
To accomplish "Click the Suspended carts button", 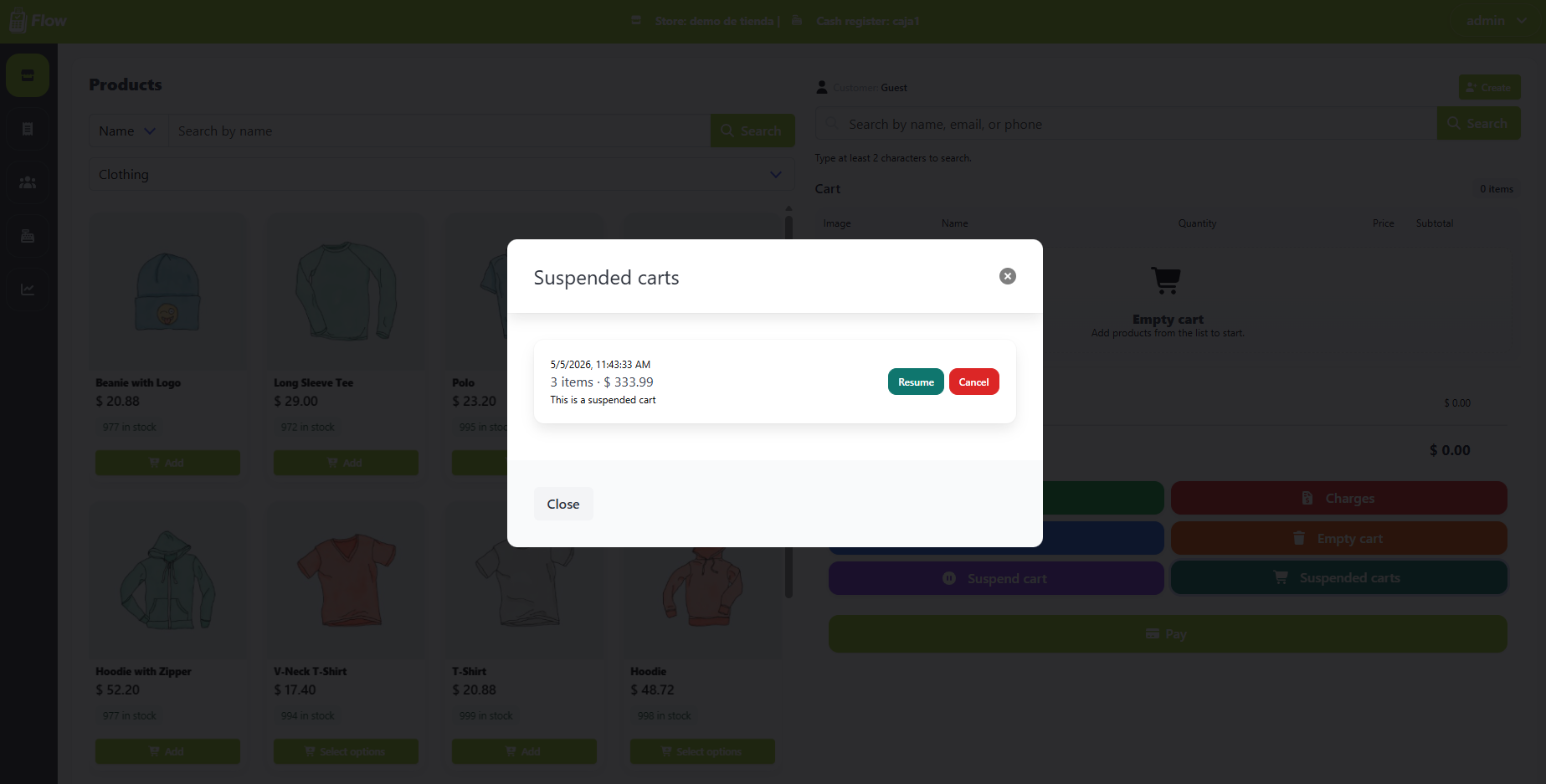I will (1338, 578).
